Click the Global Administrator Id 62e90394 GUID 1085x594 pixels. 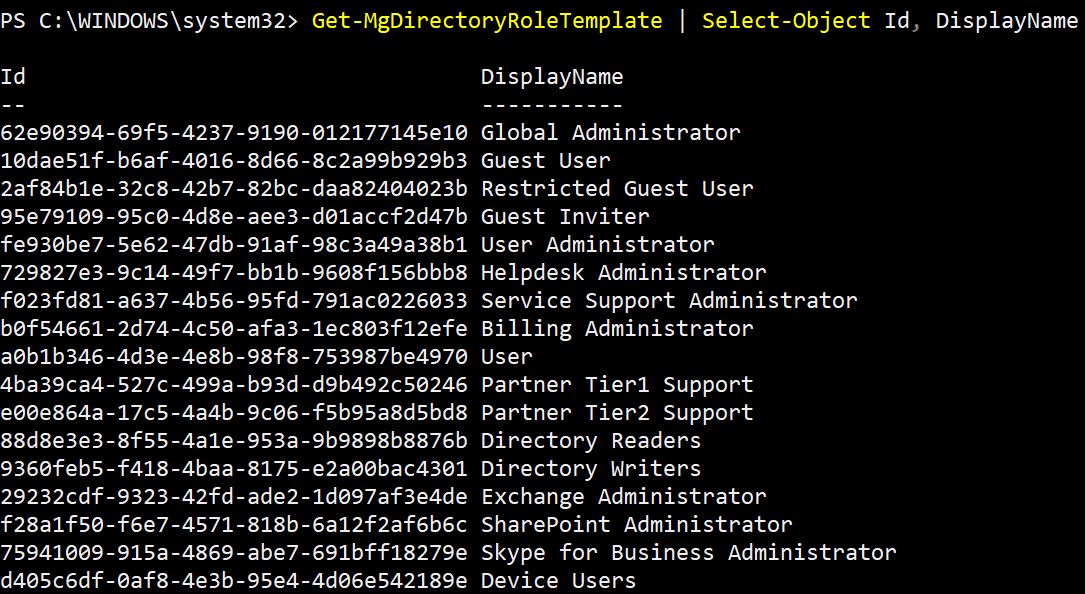(234, 132)
